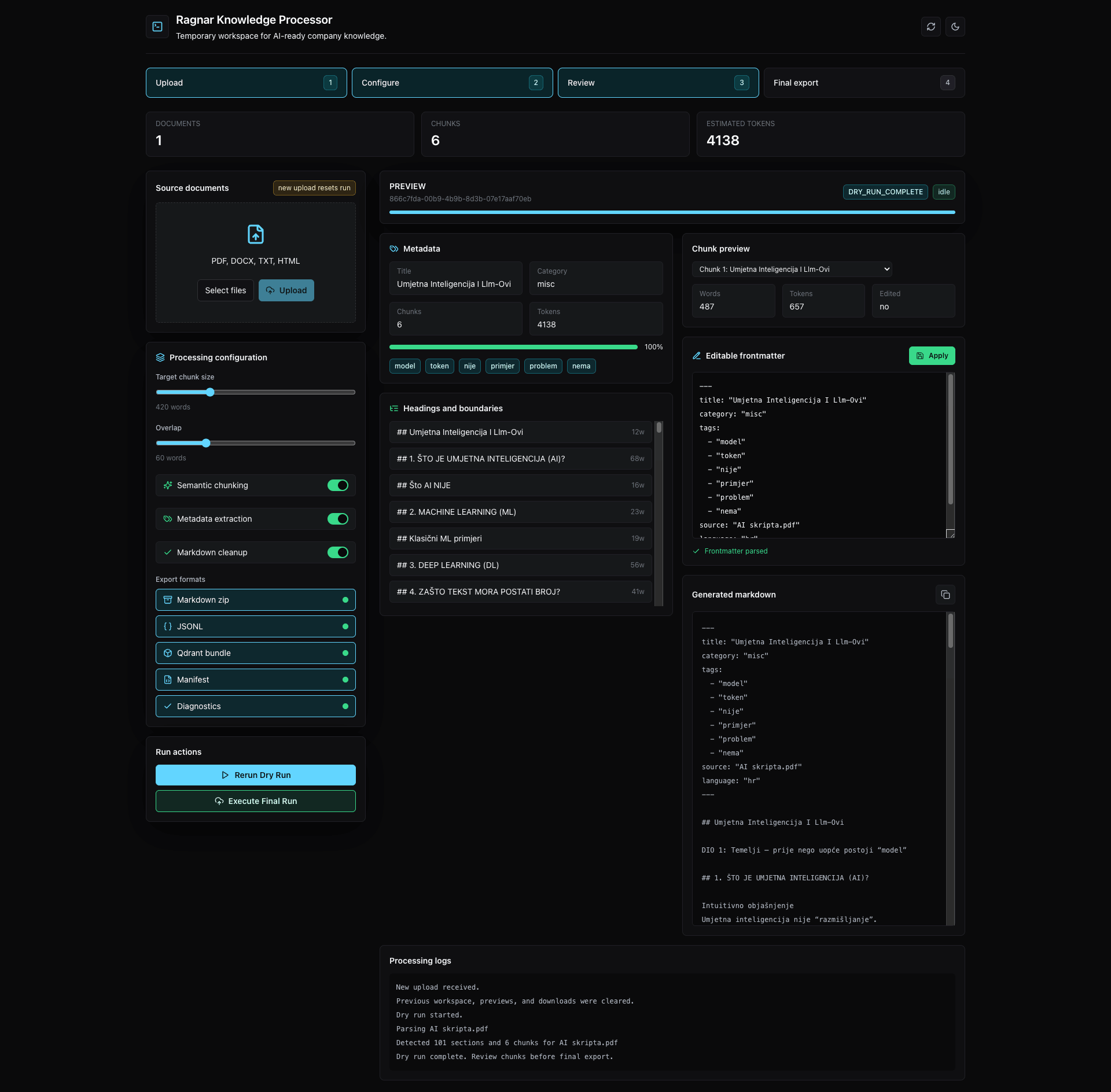The width and height of the screenshot is (1111, 1092).
Task: Select heading '## Što AI NIJE'
Action: [521, 485]
